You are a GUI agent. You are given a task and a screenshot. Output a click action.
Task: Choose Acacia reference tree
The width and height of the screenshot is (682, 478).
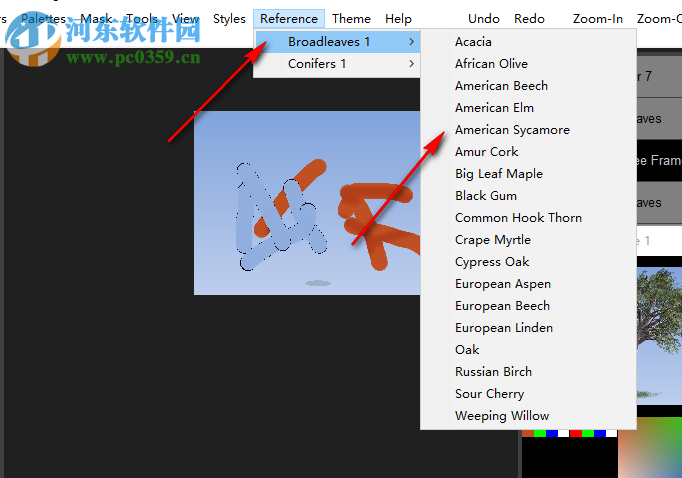pyautogui.click(x=528, y=42)
